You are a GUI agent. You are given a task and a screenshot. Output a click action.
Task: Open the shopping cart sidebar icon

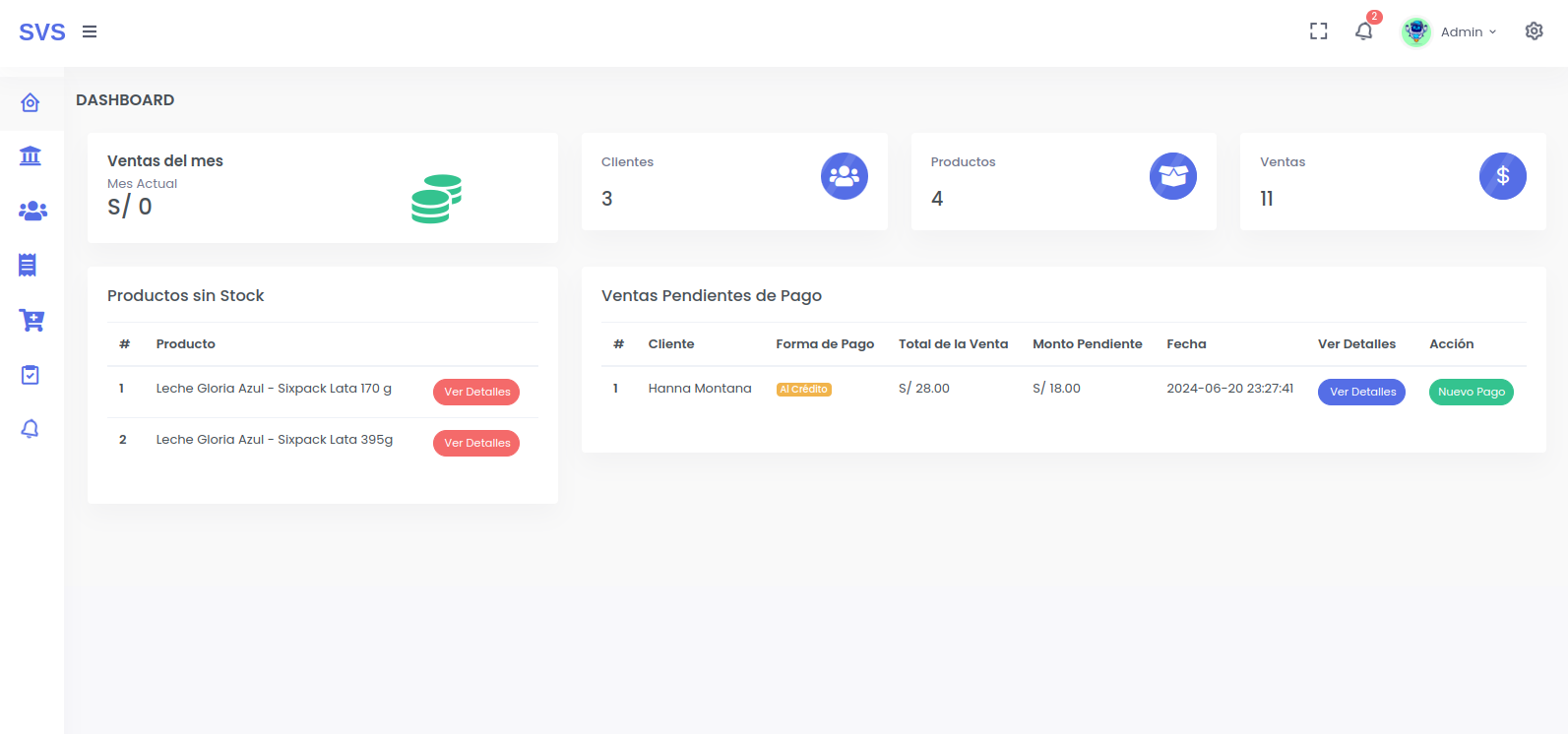(x=31, y=320)
